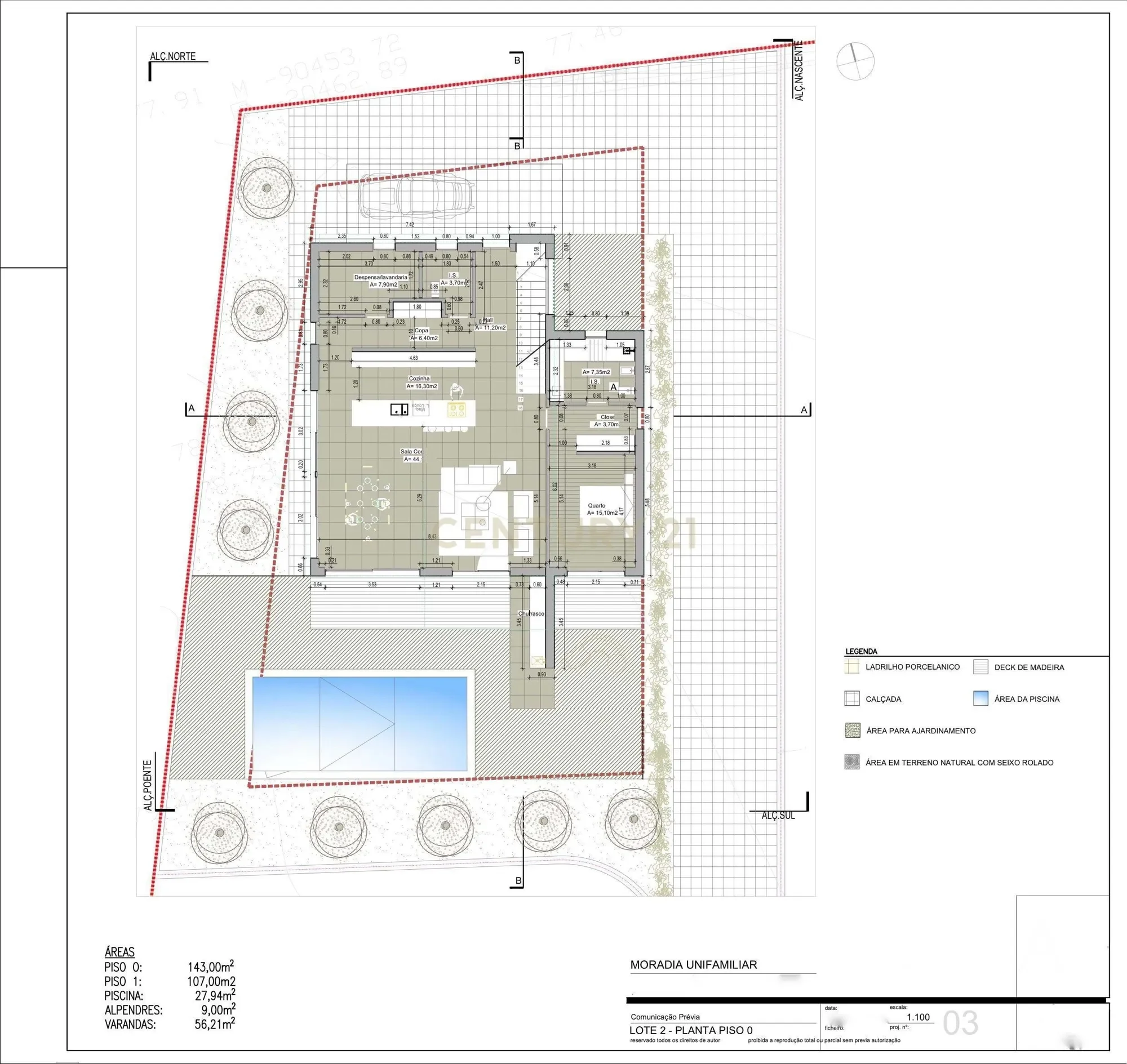Click the 'PISO 0:' area entry
This screenshot has width=1127, height=1064.
[169, 967]
